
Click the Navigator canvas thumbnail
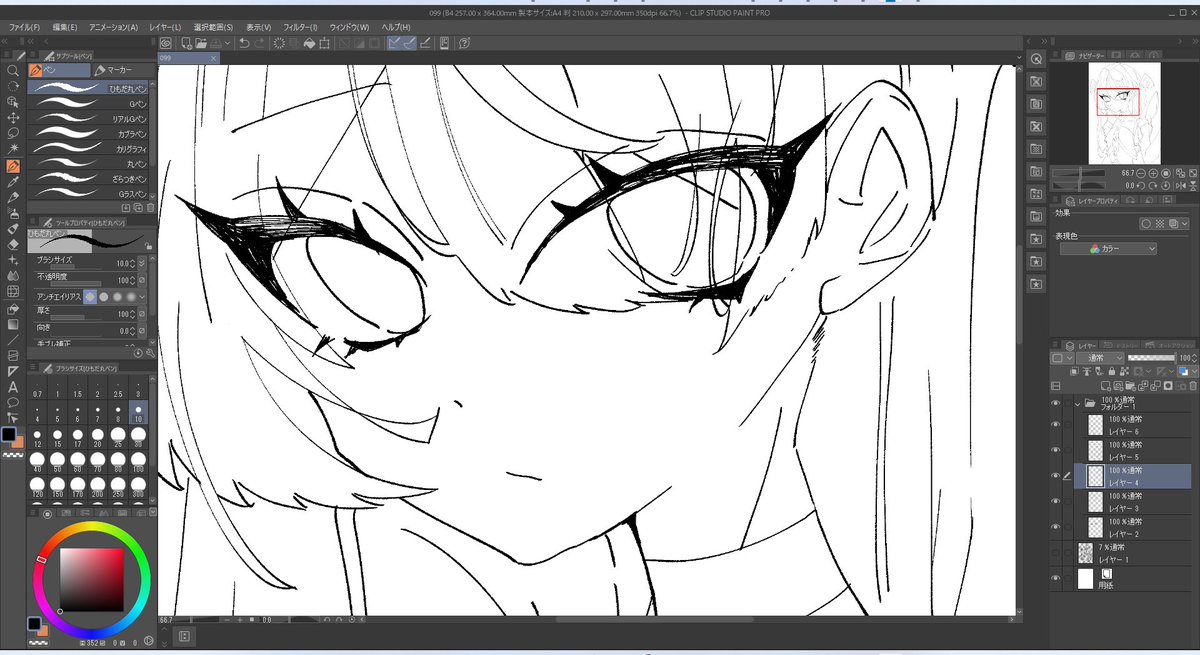(1124, 113)
